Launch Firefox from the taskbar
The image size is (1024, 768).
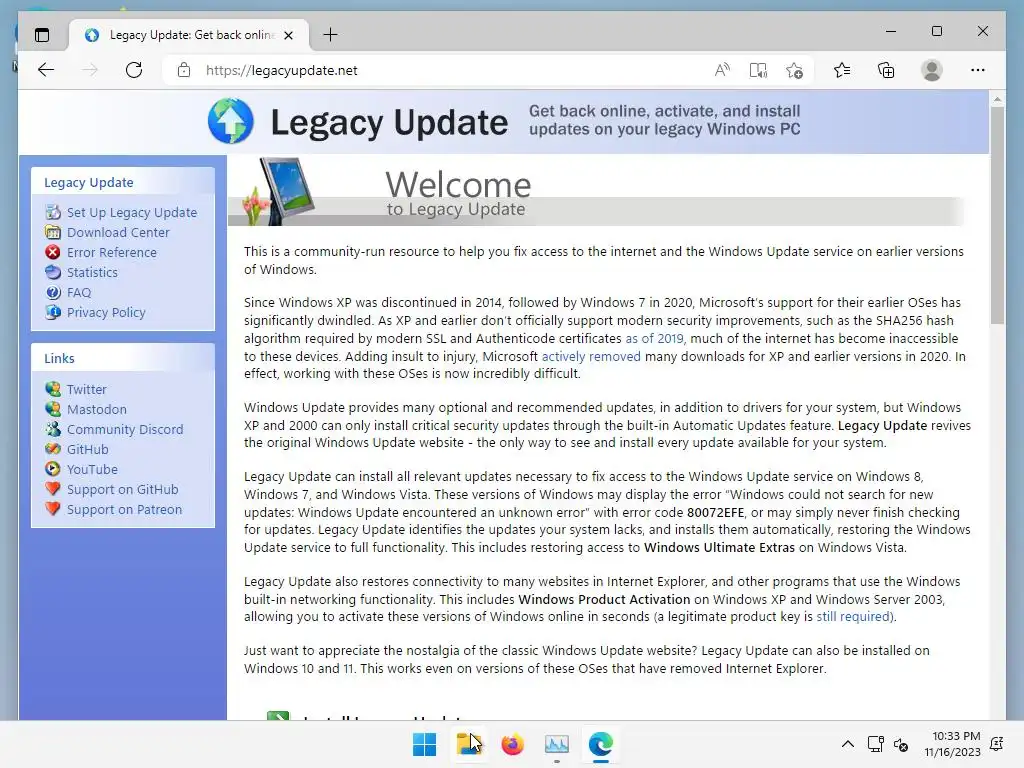tap(513, 744)
